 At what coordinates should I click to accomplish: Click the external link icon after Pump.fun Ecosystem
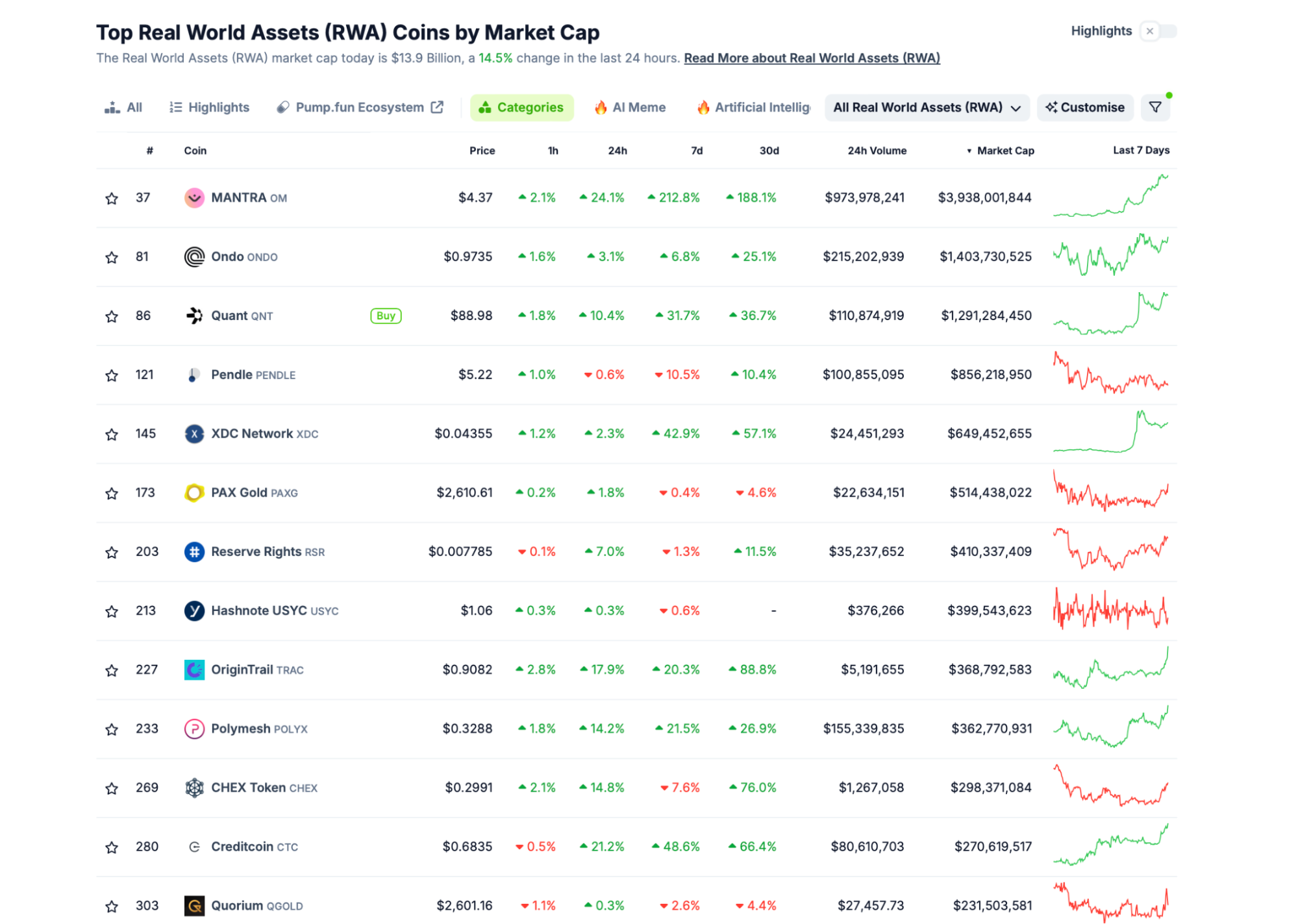tap(437, 107)
